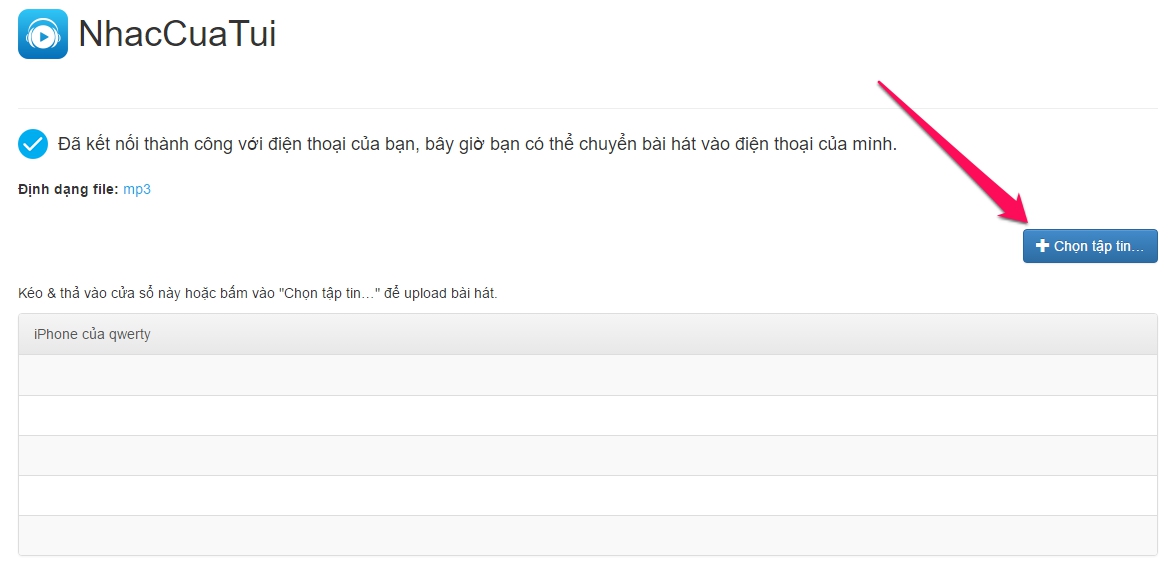Click the "Đã kết nối thành công" text
Viewport: 1169px width, 562px height.
click(x=154, y=144)
